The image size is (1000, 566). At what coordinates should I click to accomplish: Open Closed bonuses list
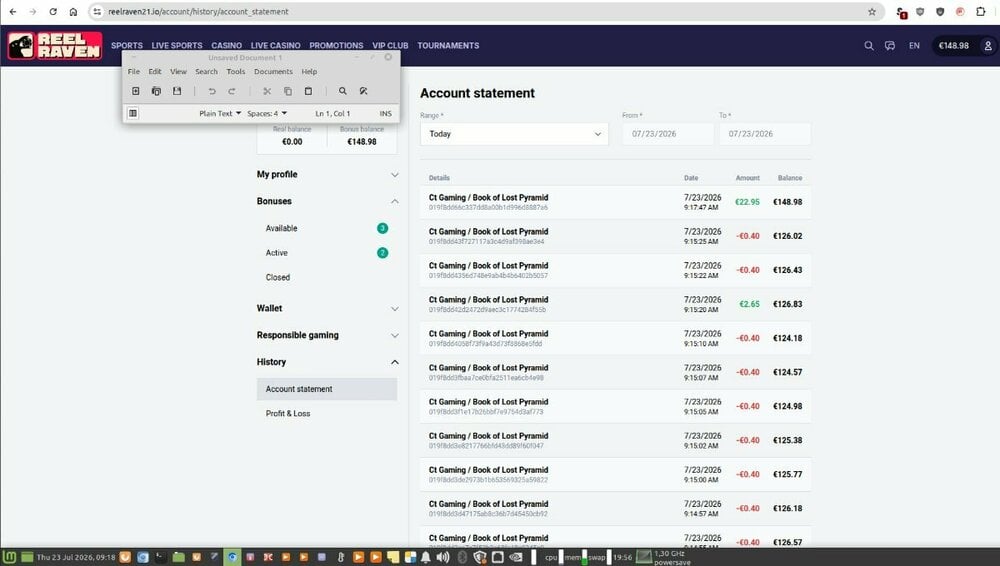click(327, 278)
